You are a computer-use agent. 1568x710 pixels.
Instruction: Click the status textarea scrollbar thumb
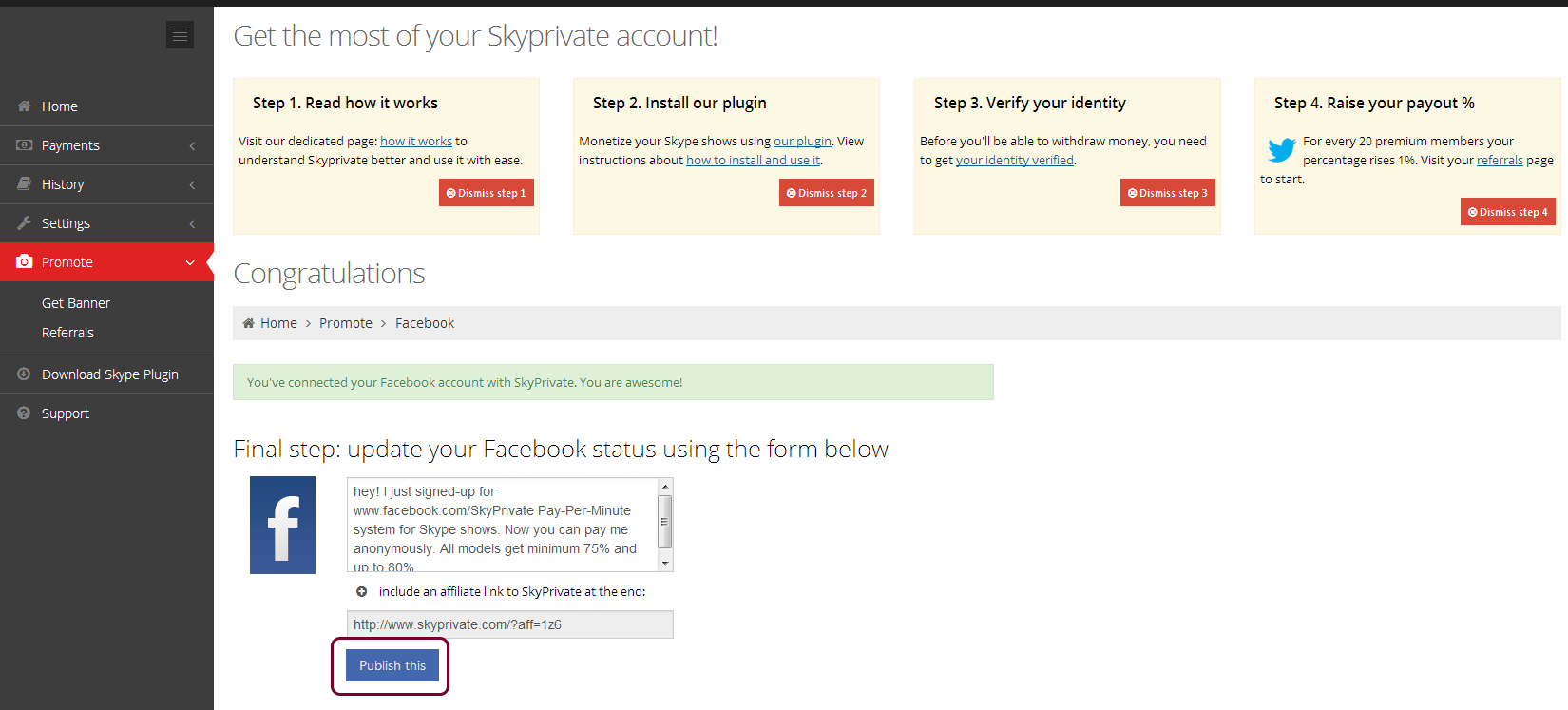tap(665, 521)
